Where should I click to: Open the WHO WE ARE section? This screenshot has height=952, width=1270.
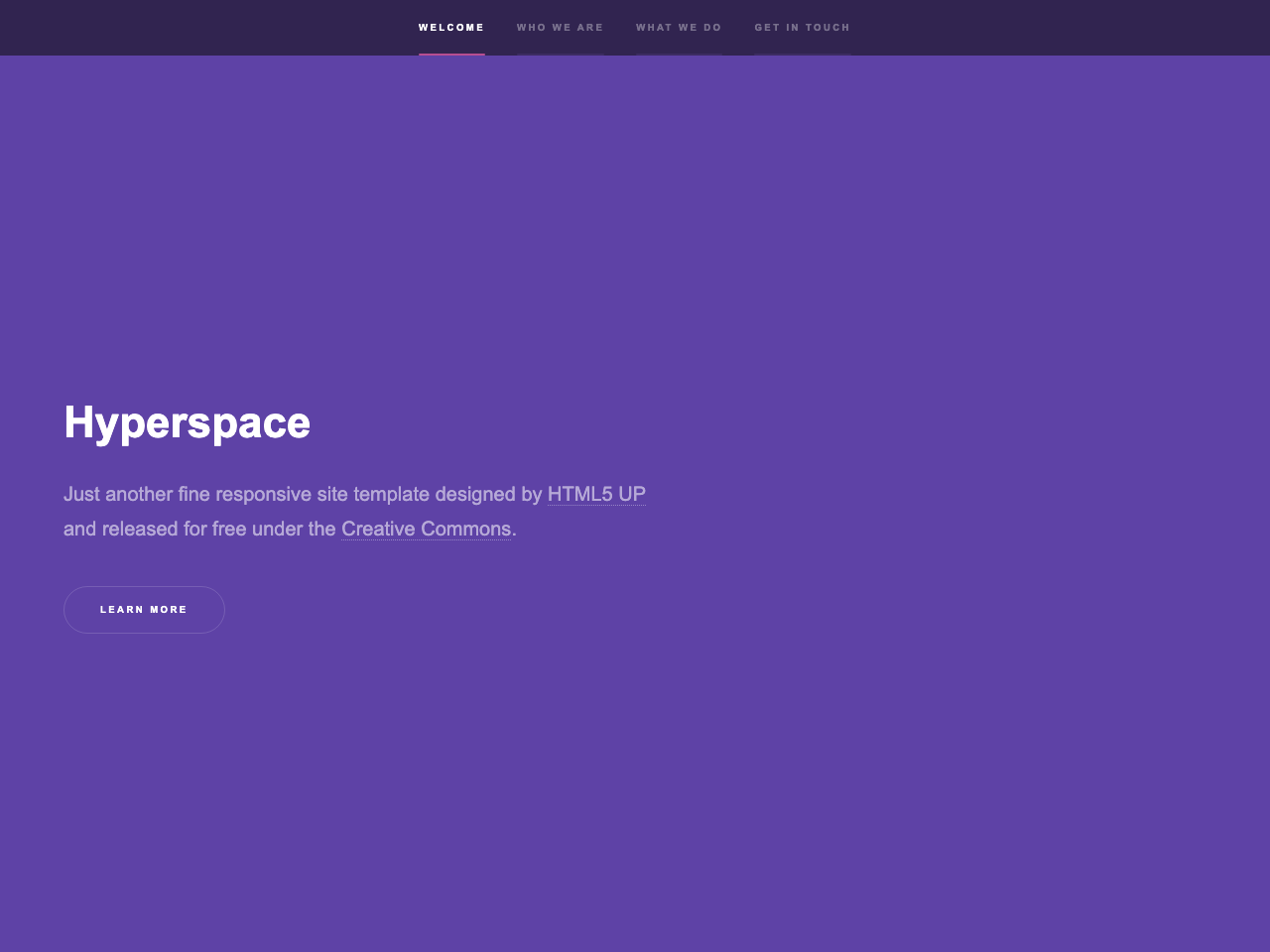coord(560,25)
